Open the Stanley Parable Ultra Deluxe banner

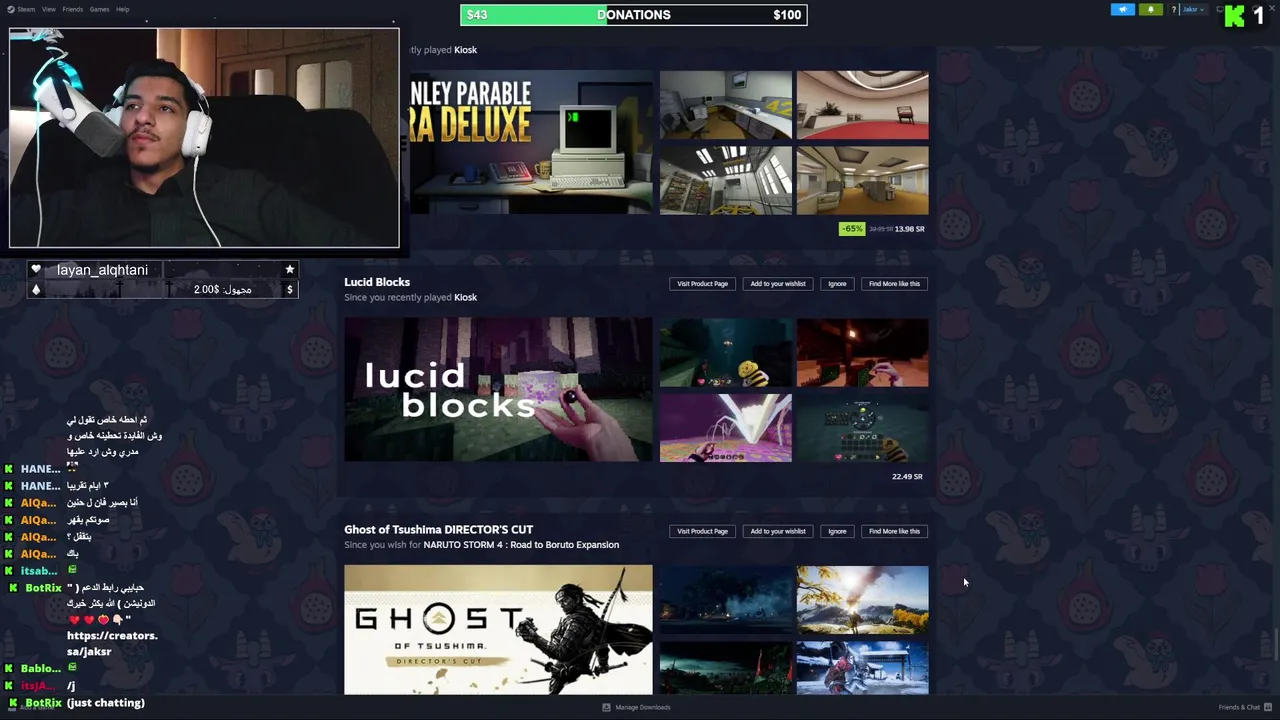pos(530,142)
